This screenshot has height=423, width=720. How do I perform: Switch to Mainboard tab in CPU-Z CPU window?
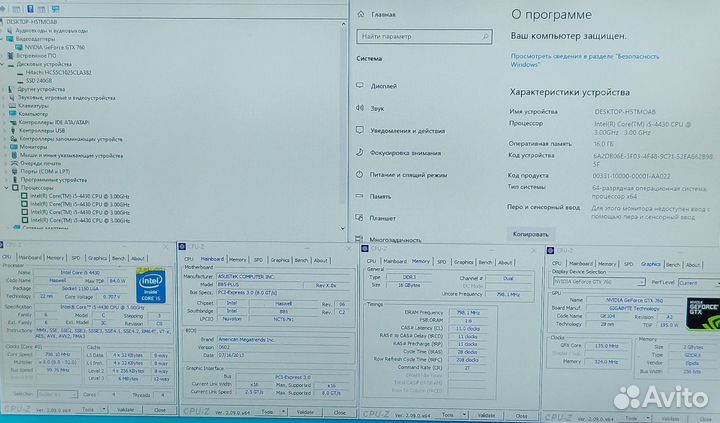(30, 258)
